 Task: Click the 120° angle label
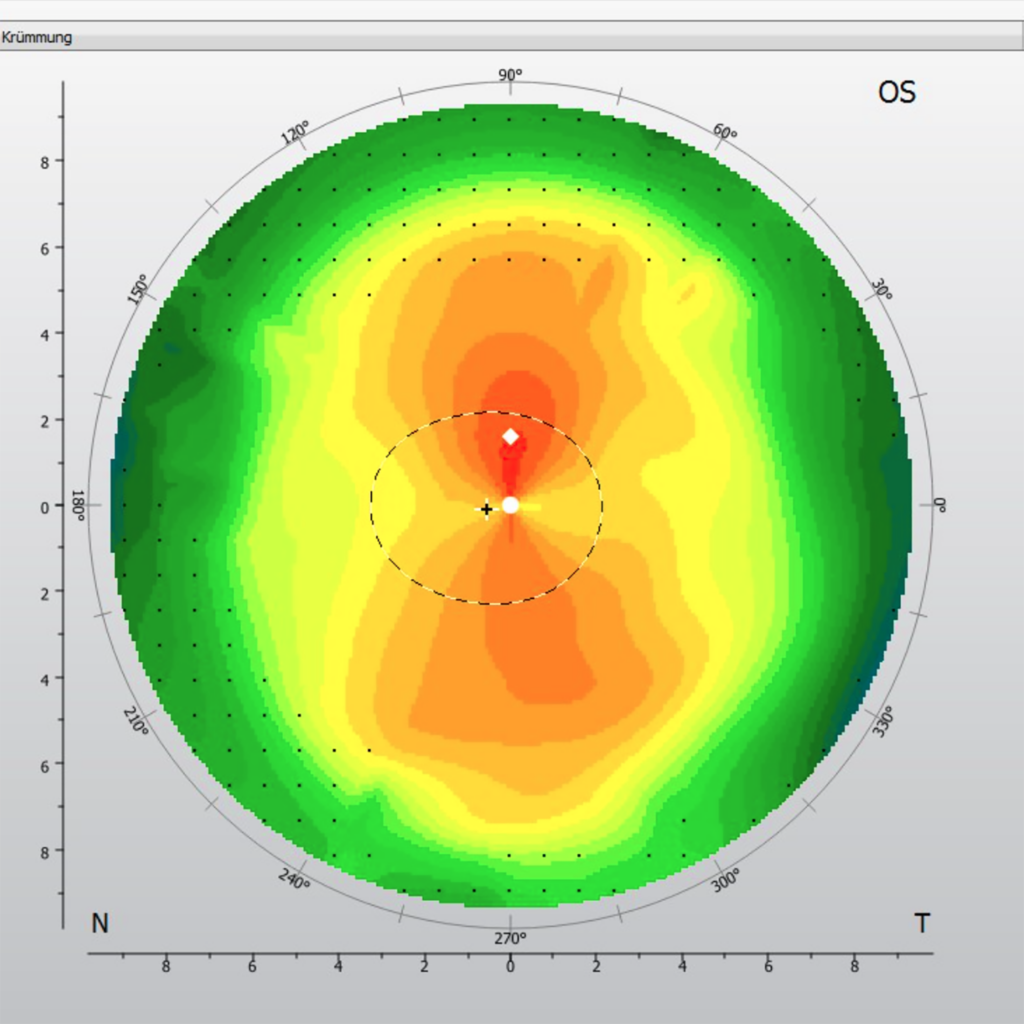point(295,133)
